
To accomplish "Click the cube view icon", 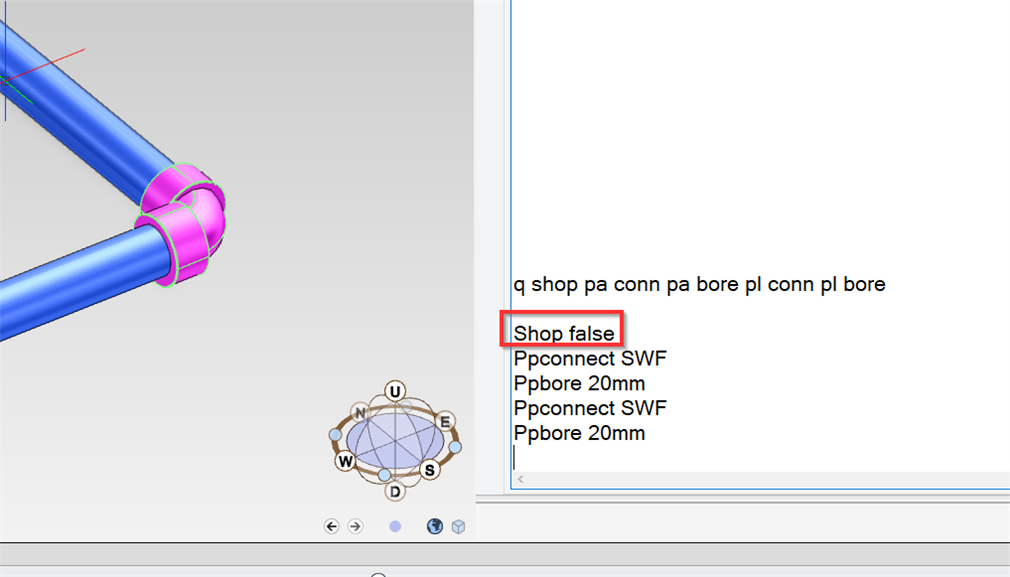I will [459, 527].
